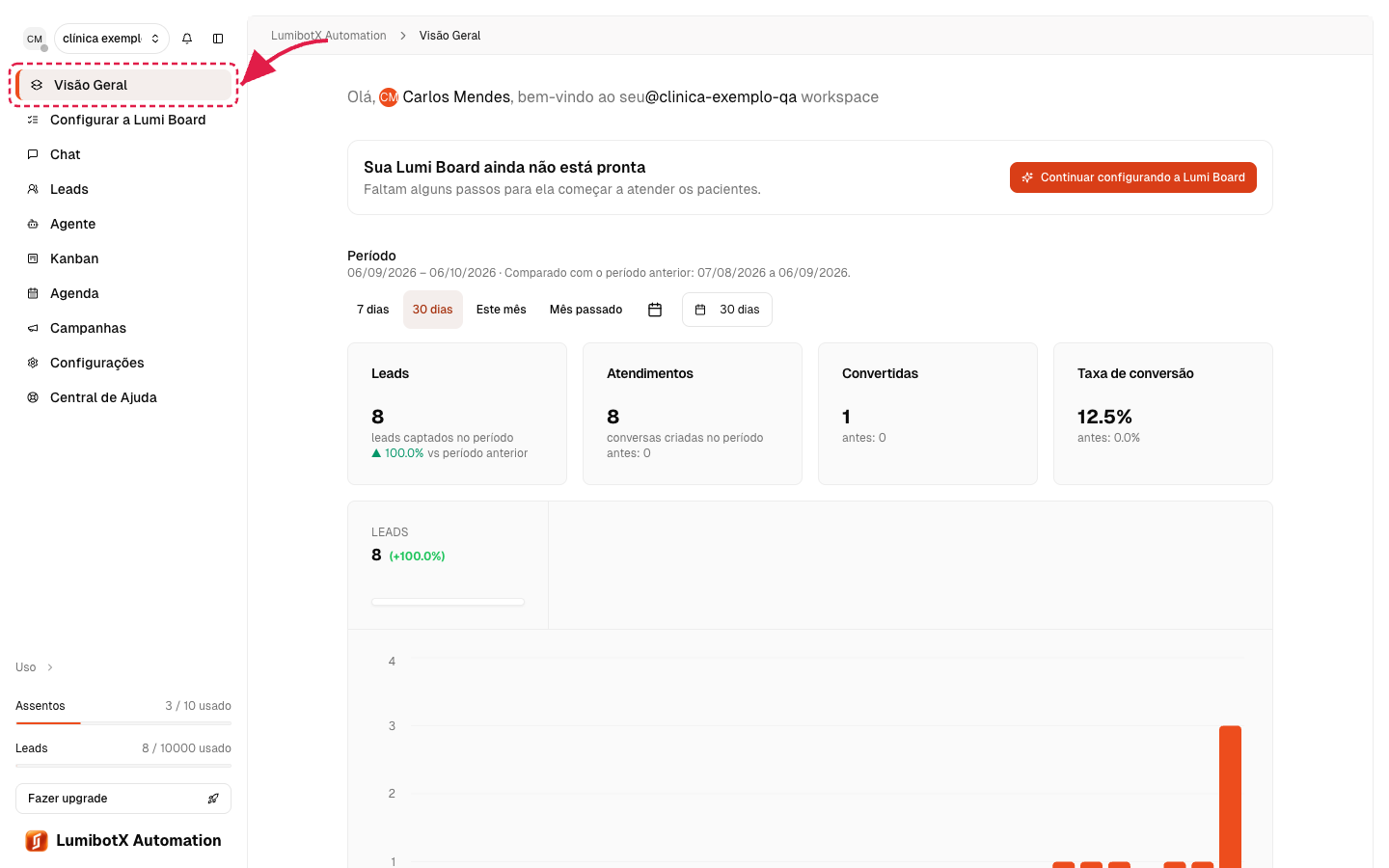
Task: Toggle the sidebar panel icon
Action: [218, 39]
